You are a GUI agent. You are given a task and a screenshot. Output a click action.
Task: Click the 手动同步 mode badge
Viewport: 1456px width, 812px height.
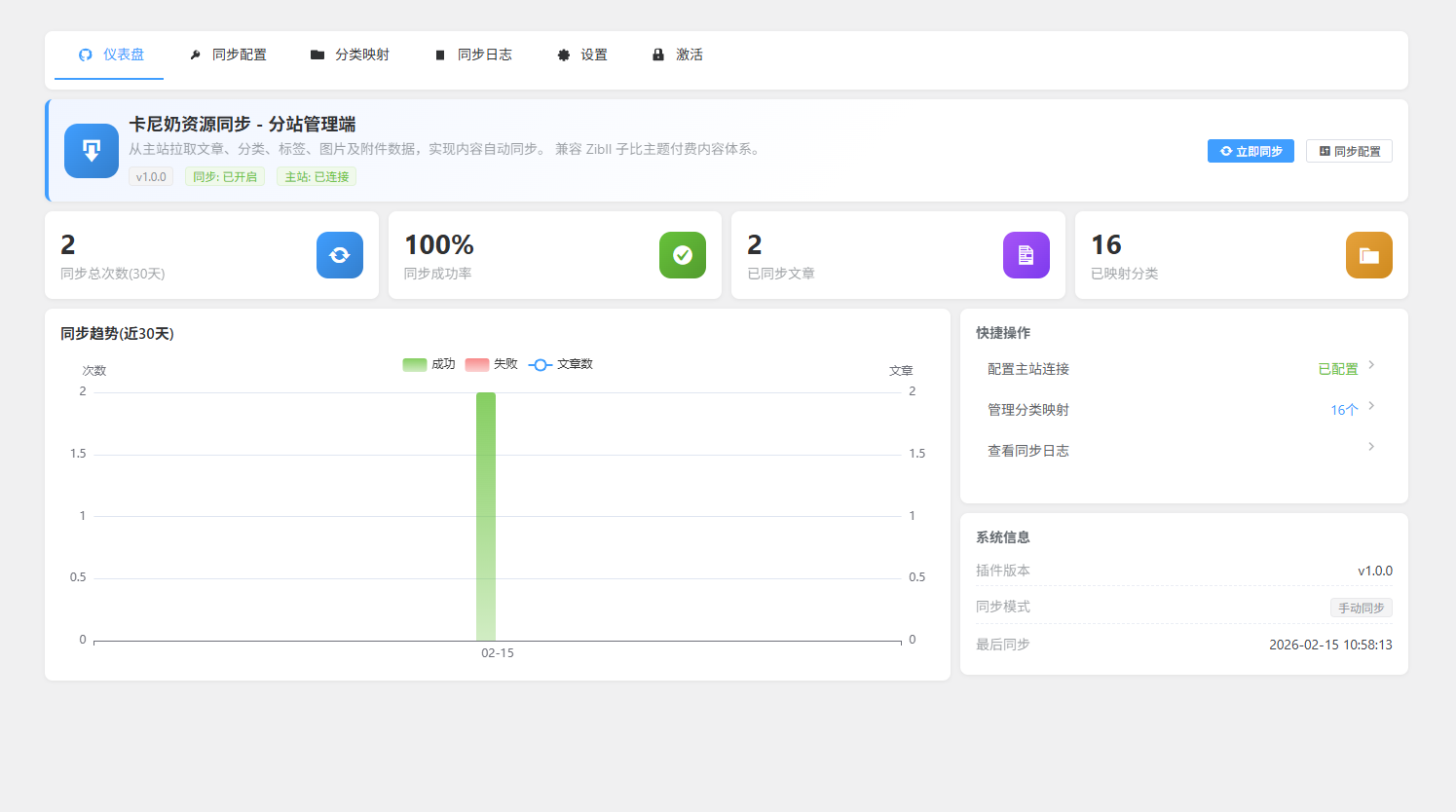(1361, 608)
